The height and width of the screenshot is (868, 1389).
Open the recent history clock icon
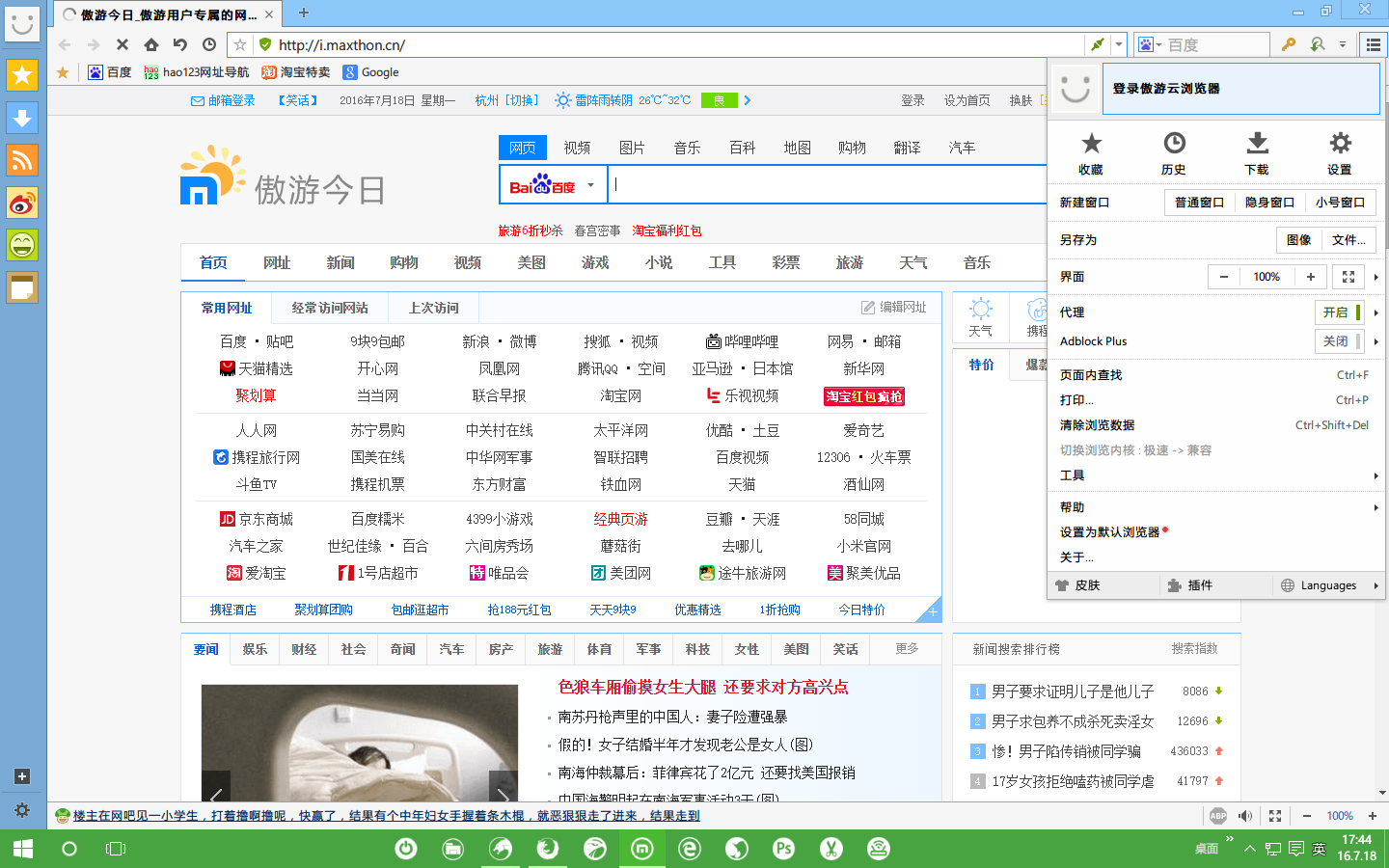[209, 44]
